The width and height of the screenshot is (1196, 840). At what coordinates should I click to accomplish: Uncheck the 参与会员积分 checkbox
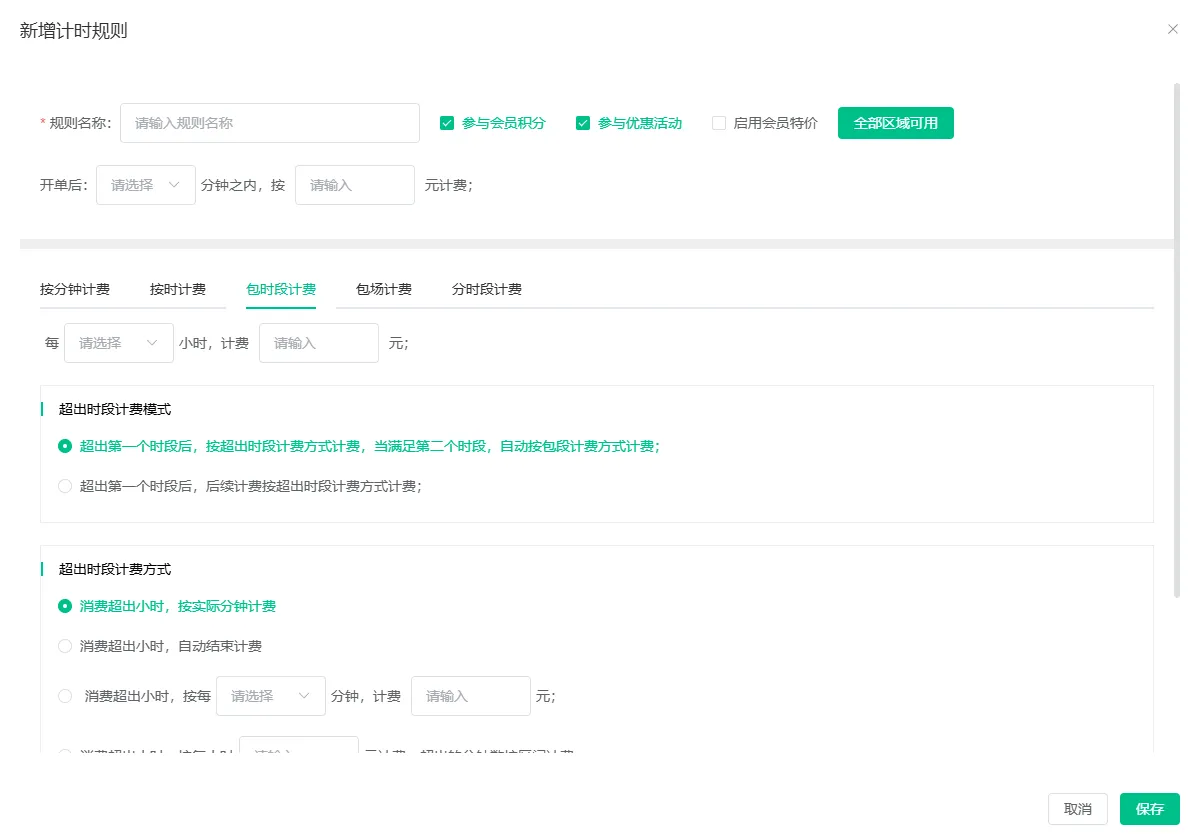click(x=447, y=122)
